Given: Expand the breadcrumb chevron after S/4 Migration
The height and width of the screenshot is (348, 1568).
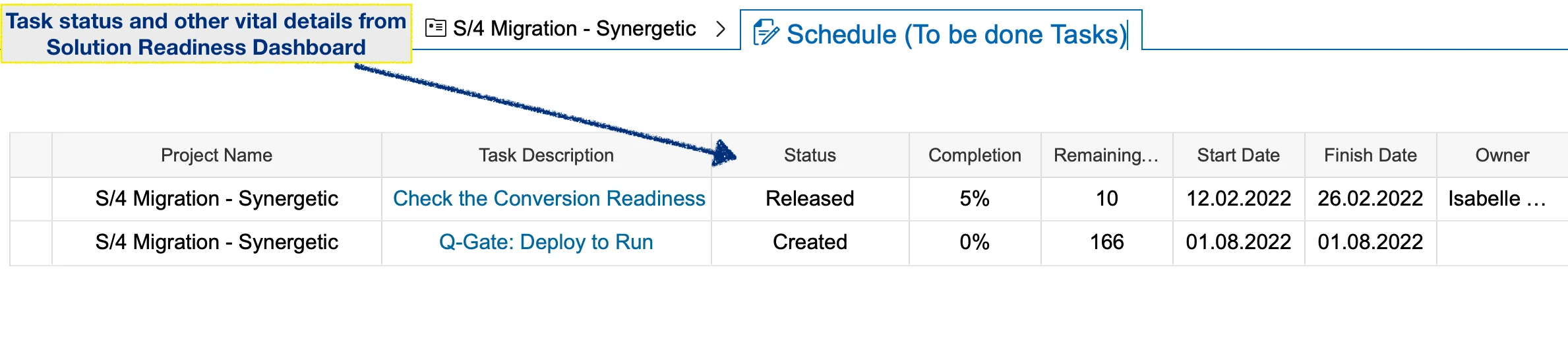Looking at the screenshot, I should click(x=721, y=29).
